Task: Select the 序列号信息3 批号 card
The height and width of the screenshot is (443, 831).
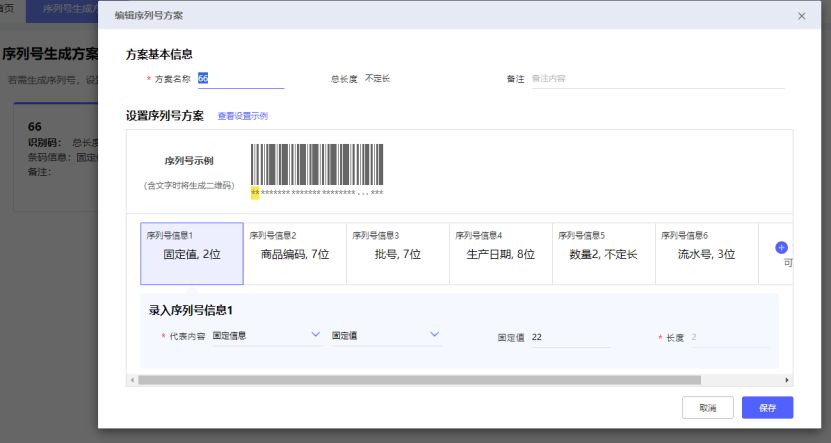Action: click(397, 254)
